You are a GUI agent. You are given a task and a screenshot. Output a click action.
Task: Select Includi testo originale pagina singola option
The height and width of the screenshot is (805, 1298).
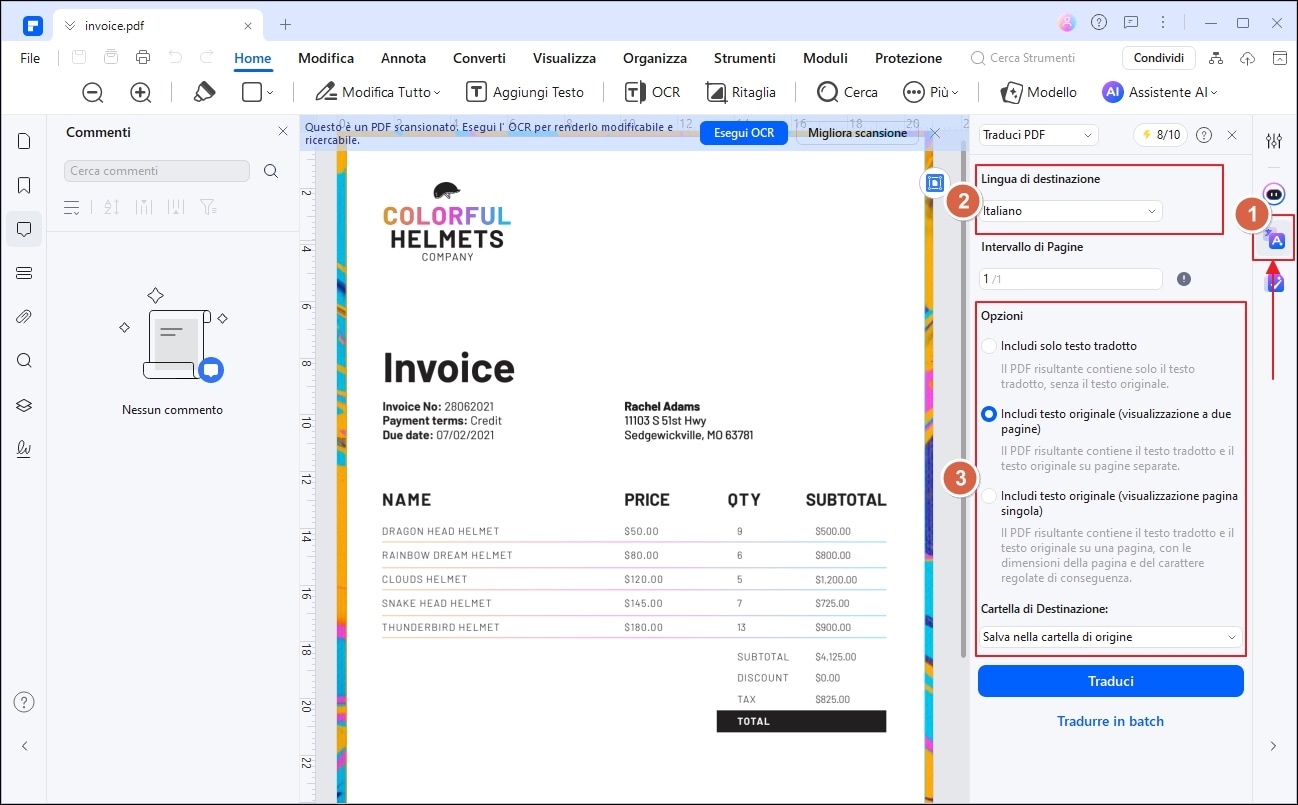pos(989,496)
